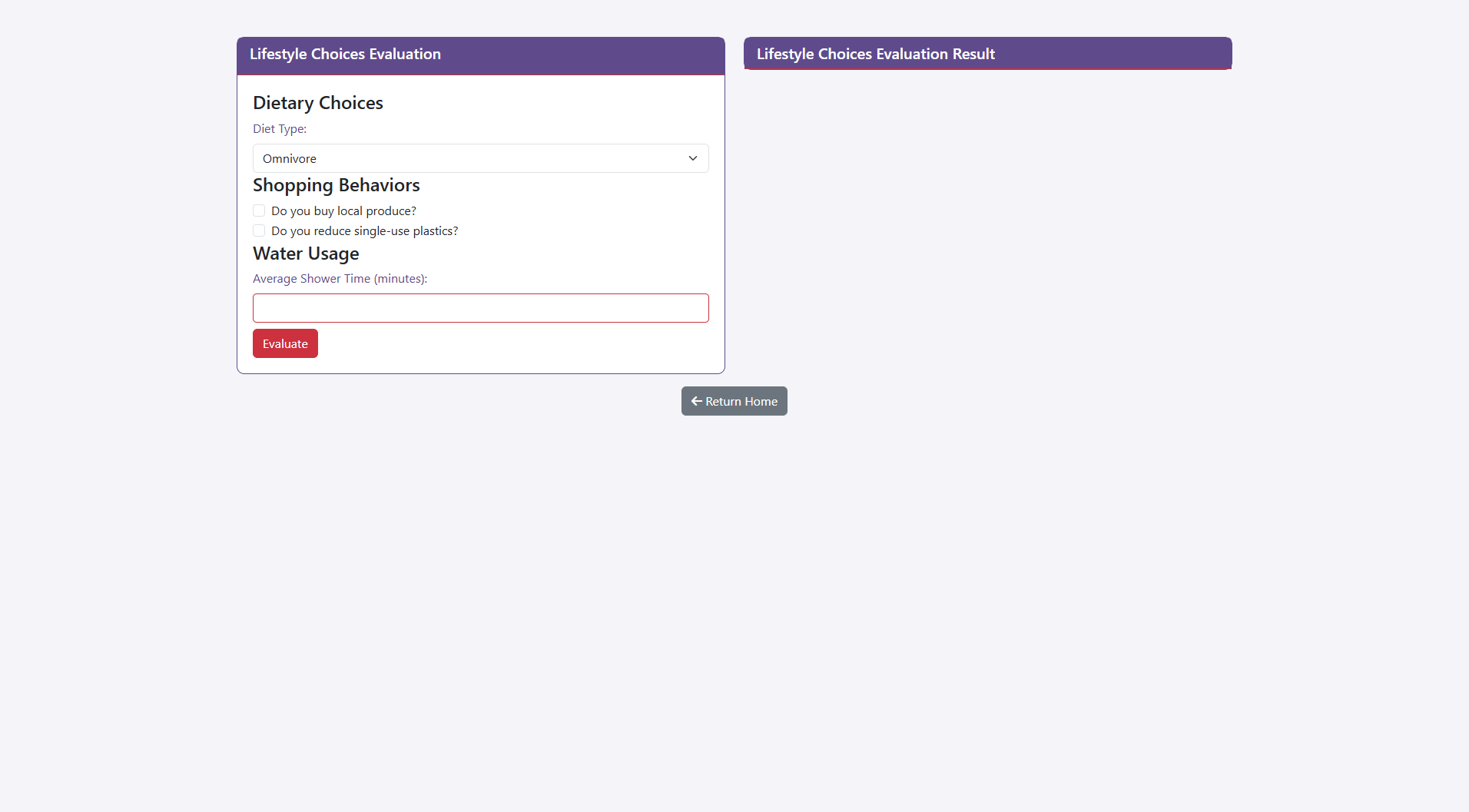Click the left arrow icon on Return Home
This screenshot has height=812, width=1469.
coord(696,401)
